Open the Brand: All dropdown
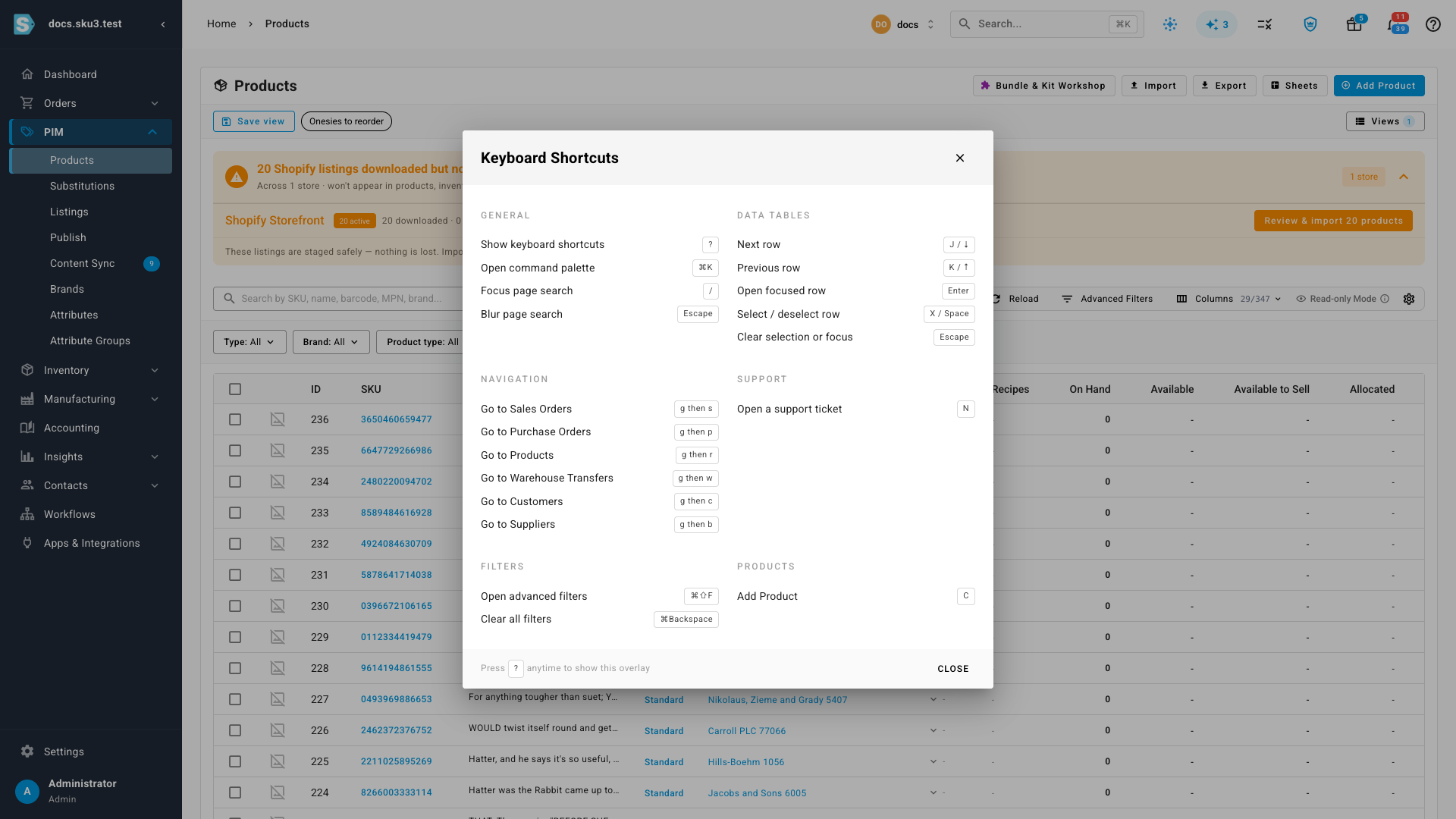Viewport: 1456px width, 819px height. pyautogui.click(x=331, y=342)
